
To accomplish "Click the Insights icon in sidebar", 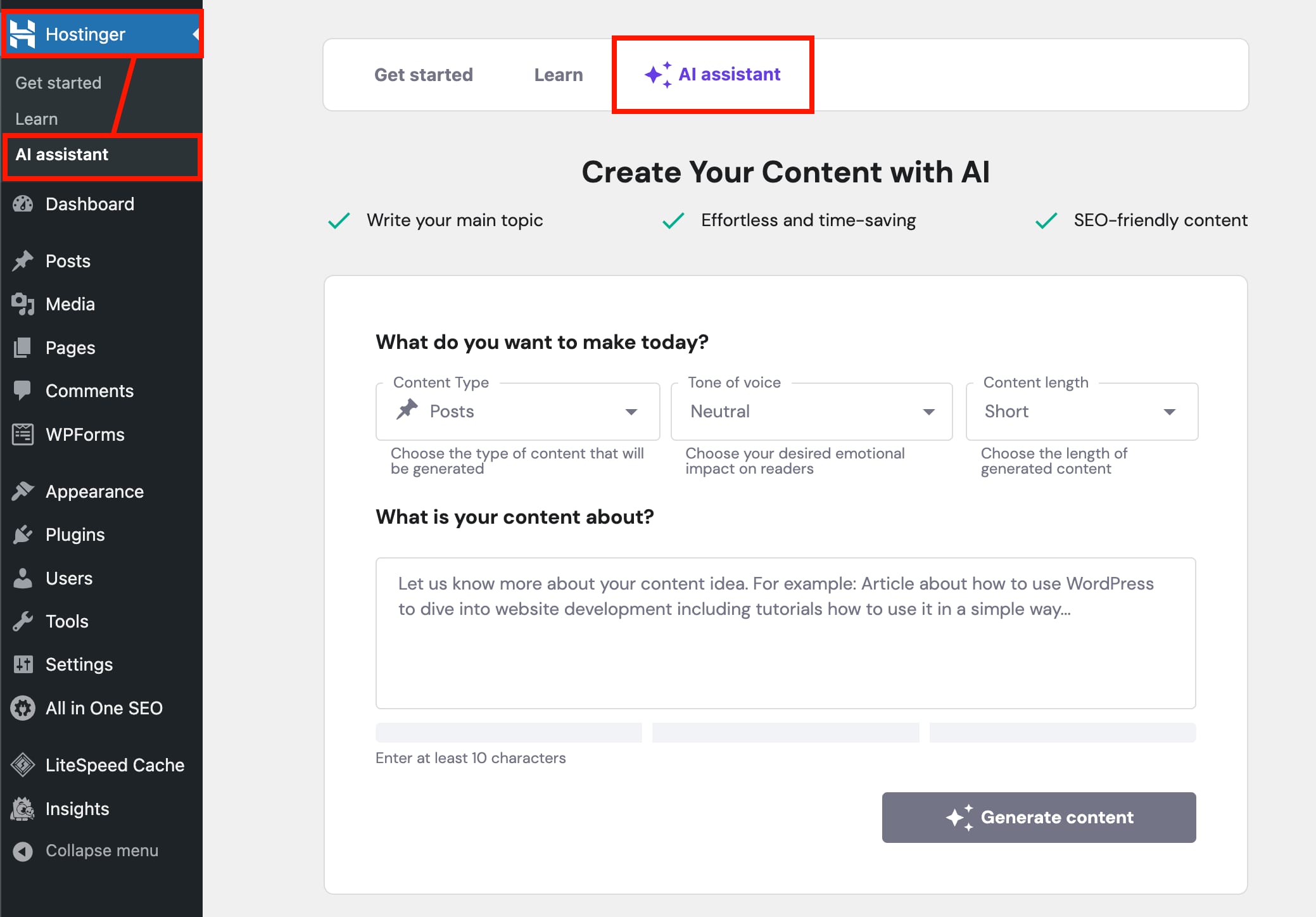I will (23, 809).
